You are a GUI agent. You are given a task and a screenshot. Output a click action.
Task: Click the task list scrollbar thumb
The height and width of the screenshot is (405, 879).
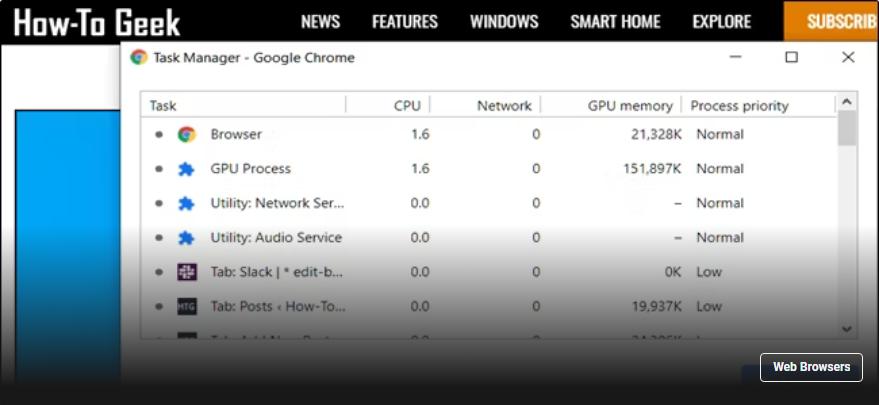pyautogui.click(x=846, y=128)
